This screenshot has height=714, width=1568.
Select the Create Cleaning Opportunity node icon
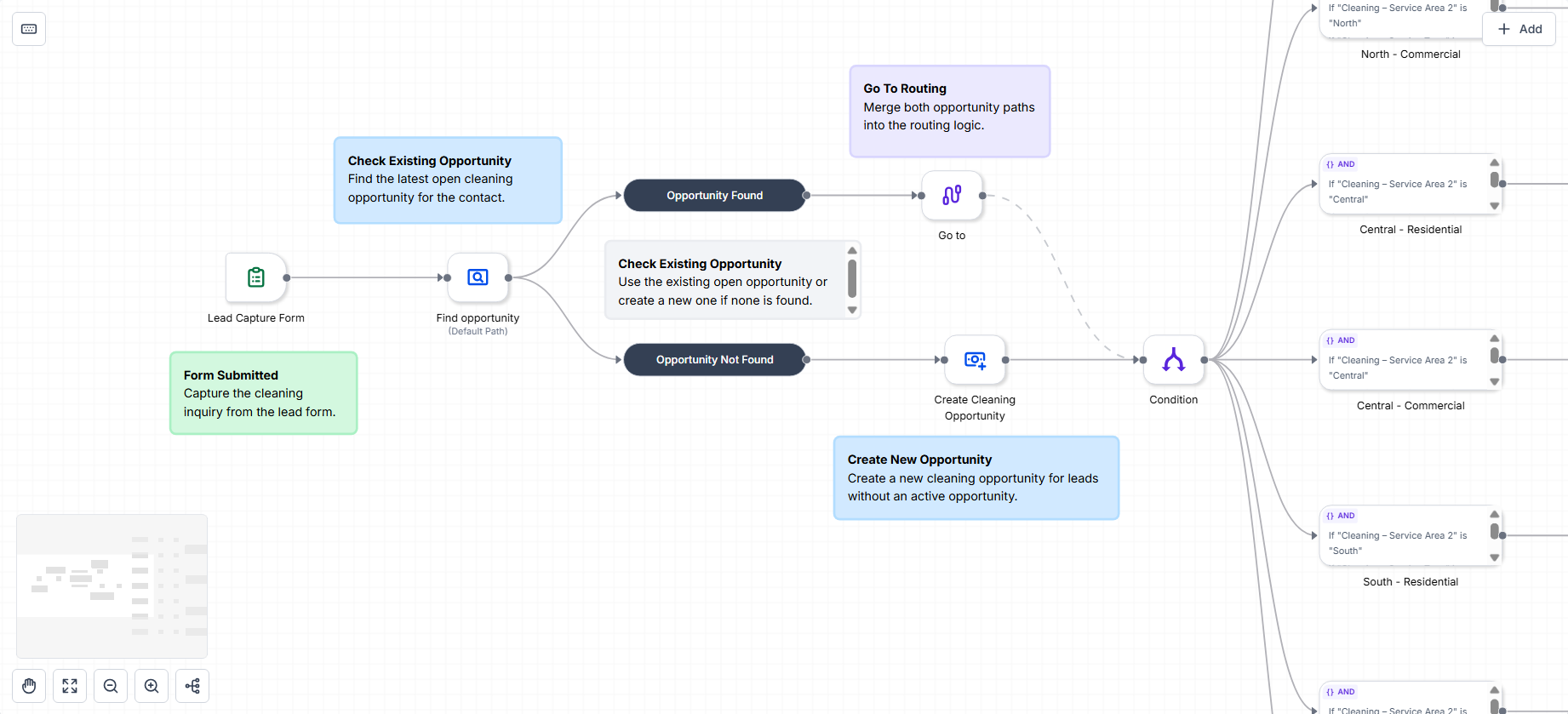click(x=975, y=360)
